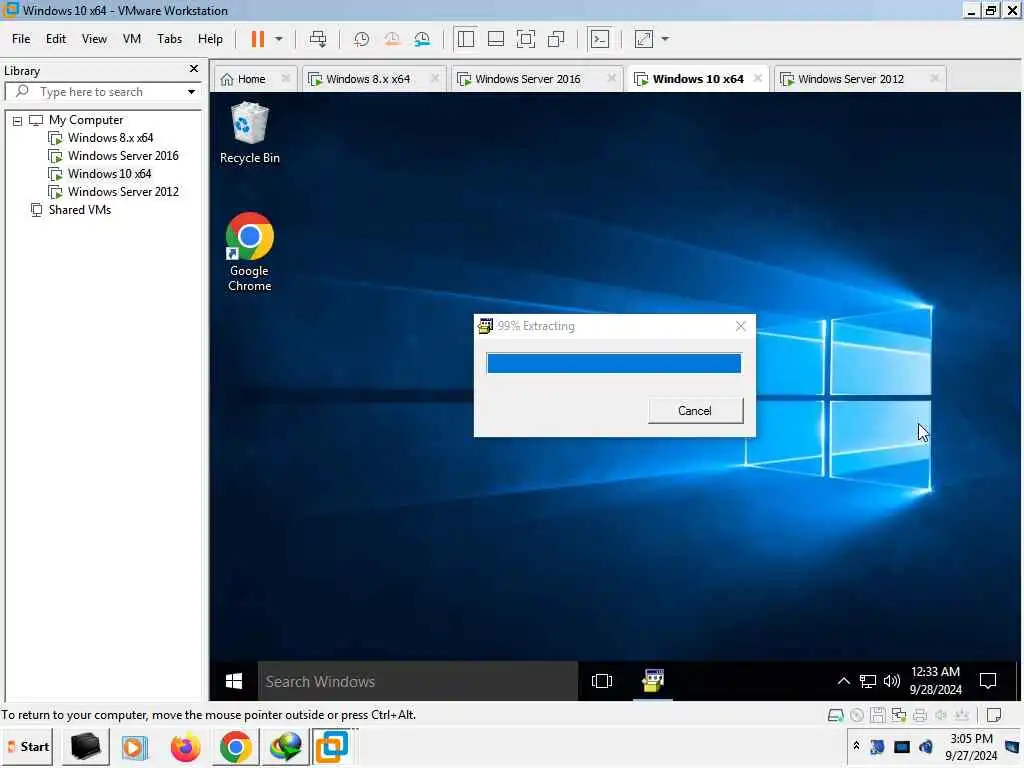Collapse the My Computer tree node
The height and width of the screenshot is (768, 1024).
coord(18,121)
